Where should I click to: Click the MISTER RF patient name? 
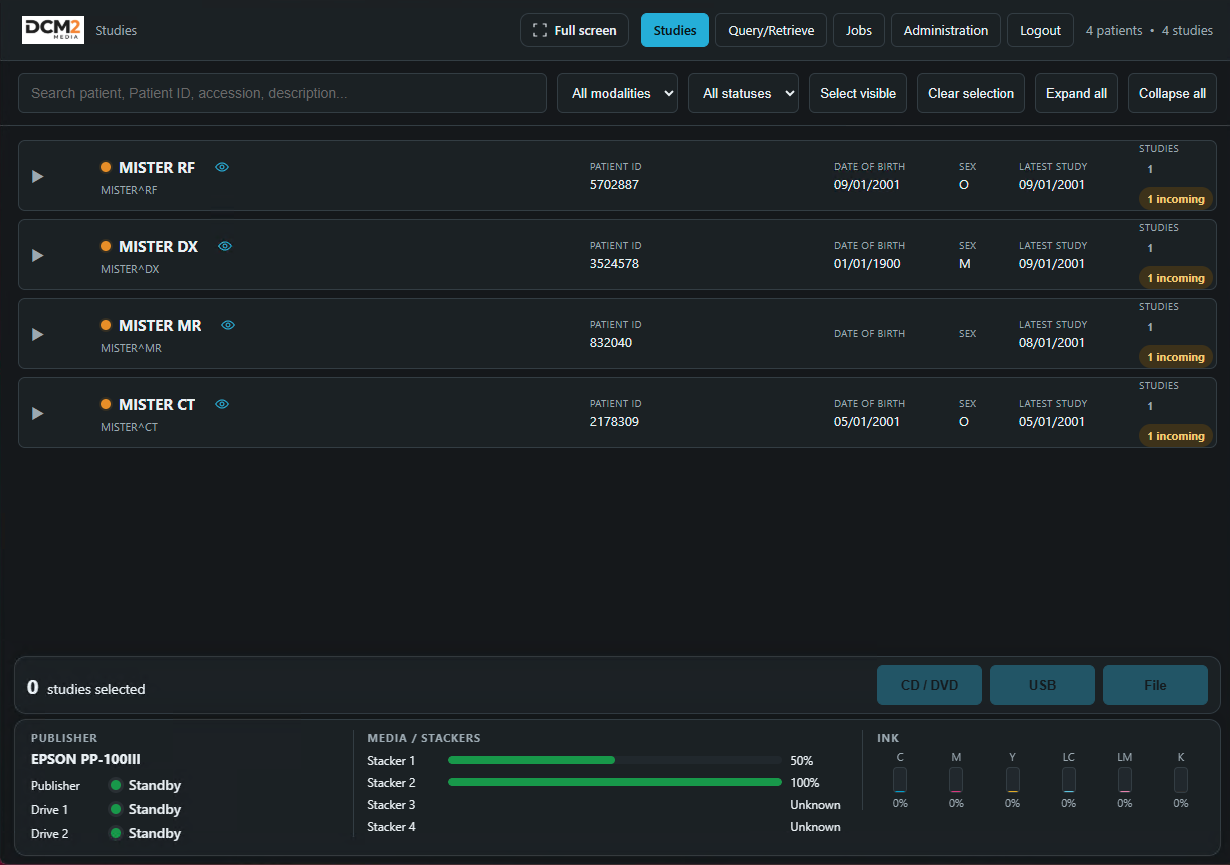(x=157, y=167)
